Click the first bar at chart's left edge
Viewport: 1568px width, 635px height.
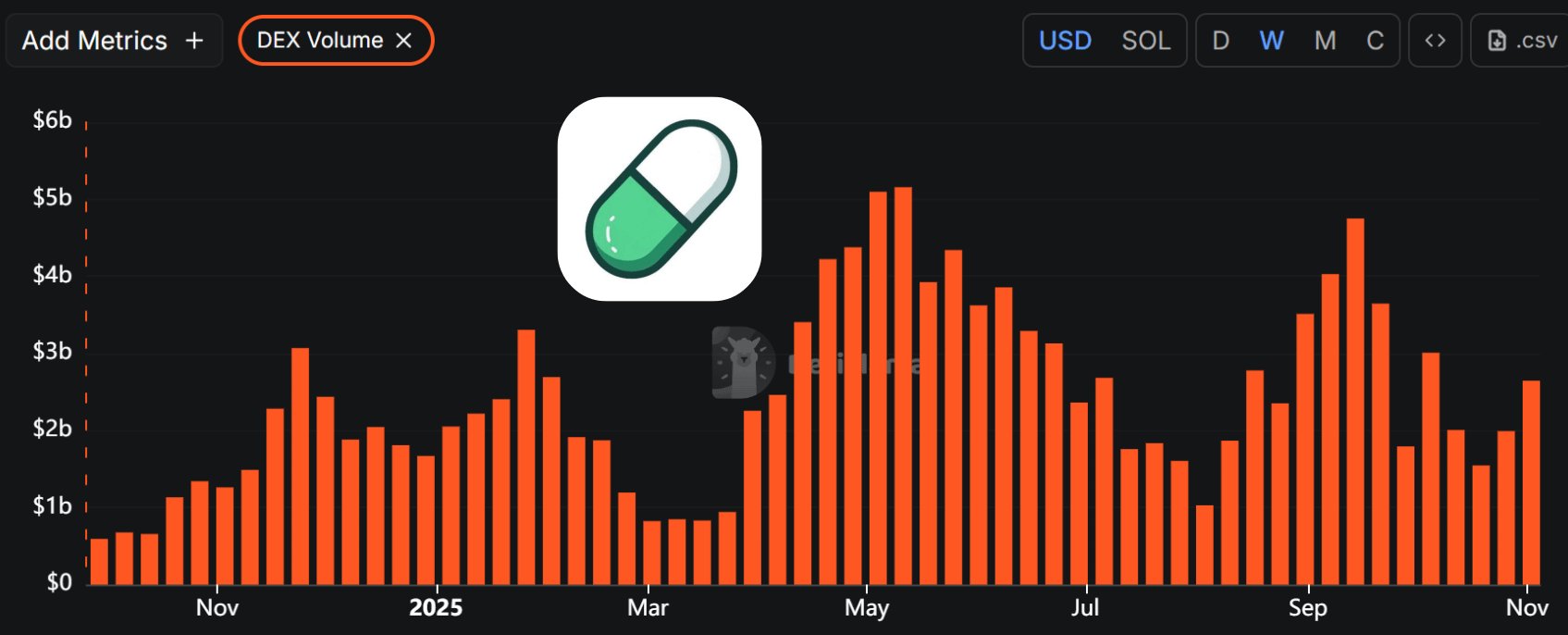tap(99, 561)
